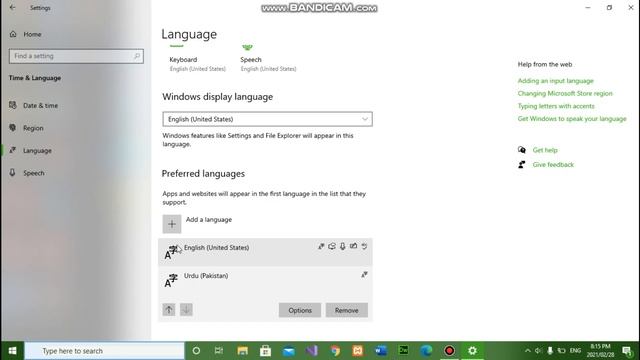Click Settings gear icon on taskbar
This screenshot has height=360, width=640.
(x=472, y=351)
